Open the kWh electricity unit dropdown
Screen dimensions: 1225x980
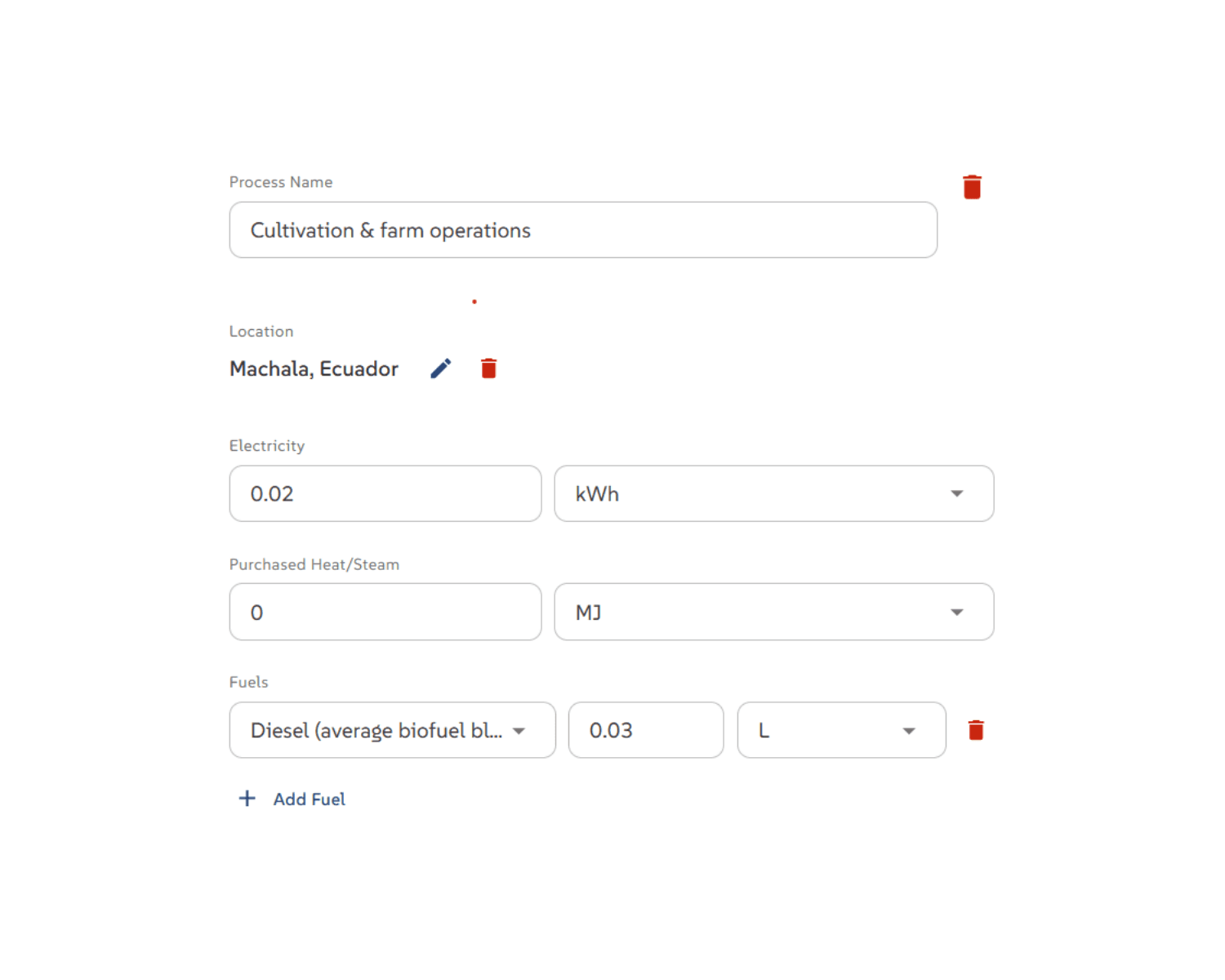click(x=773, y=494)
